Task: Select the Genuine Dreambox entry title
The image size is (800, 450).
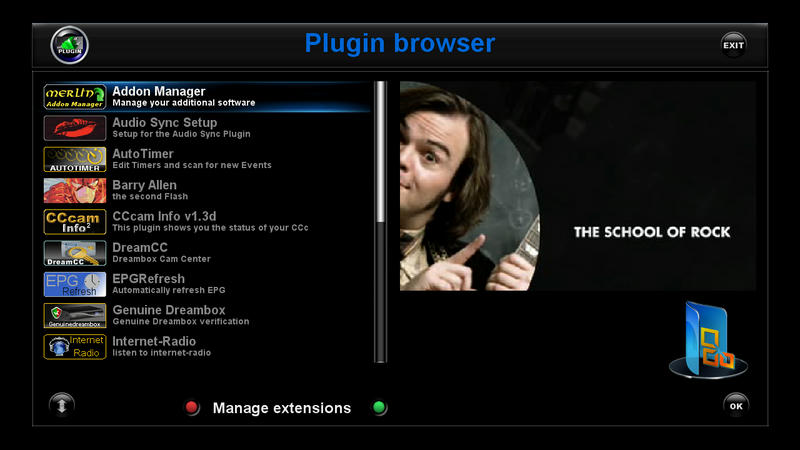Action: click(169, 310)
